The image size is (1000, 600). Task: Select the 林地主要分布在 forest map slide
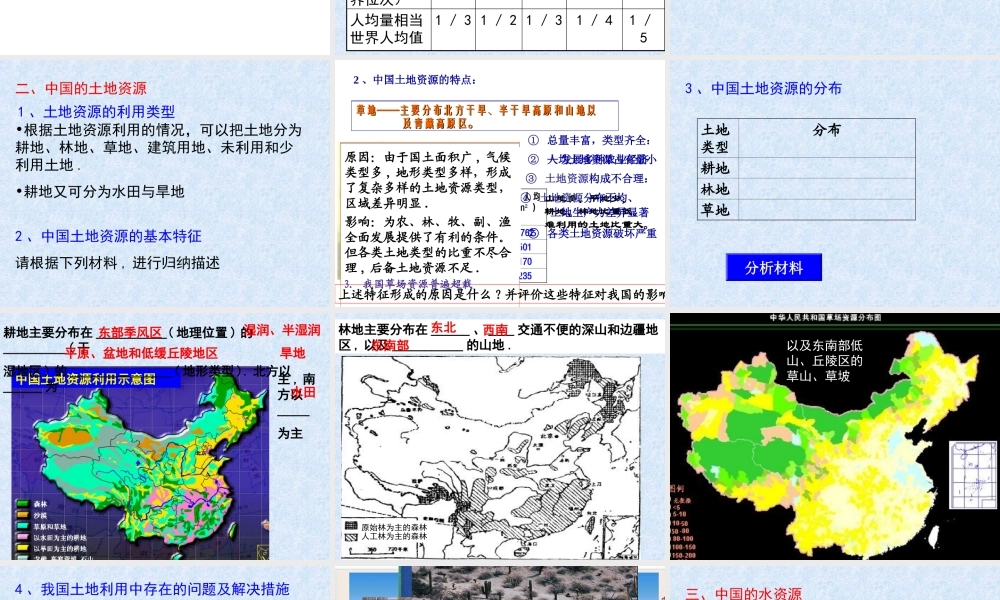point(500,436)
